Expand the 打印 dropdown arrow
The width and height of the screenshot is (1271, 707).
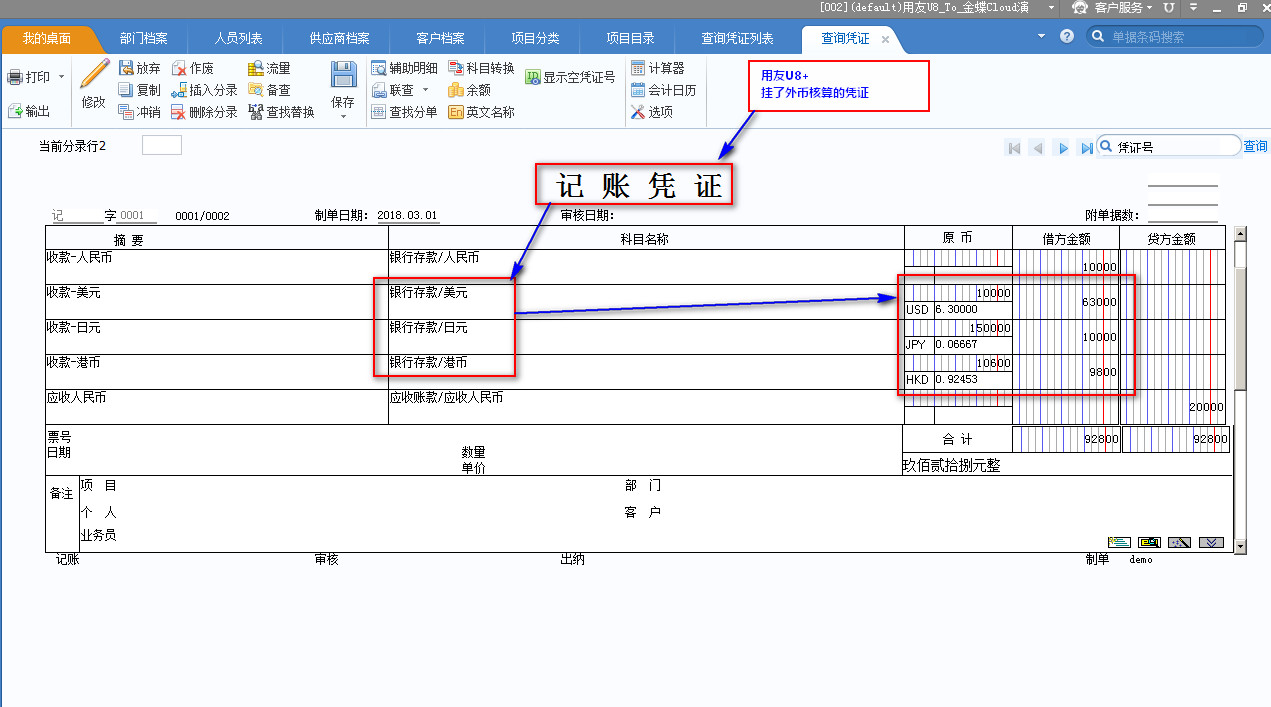click(x=62, y=77)
